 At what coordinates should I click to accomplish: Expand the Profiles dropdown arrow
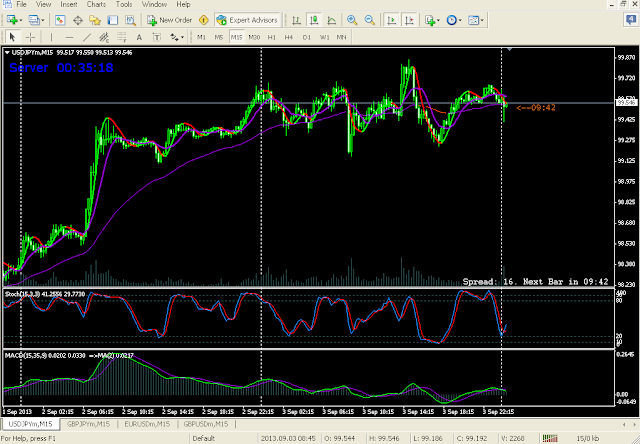[43, 20]
